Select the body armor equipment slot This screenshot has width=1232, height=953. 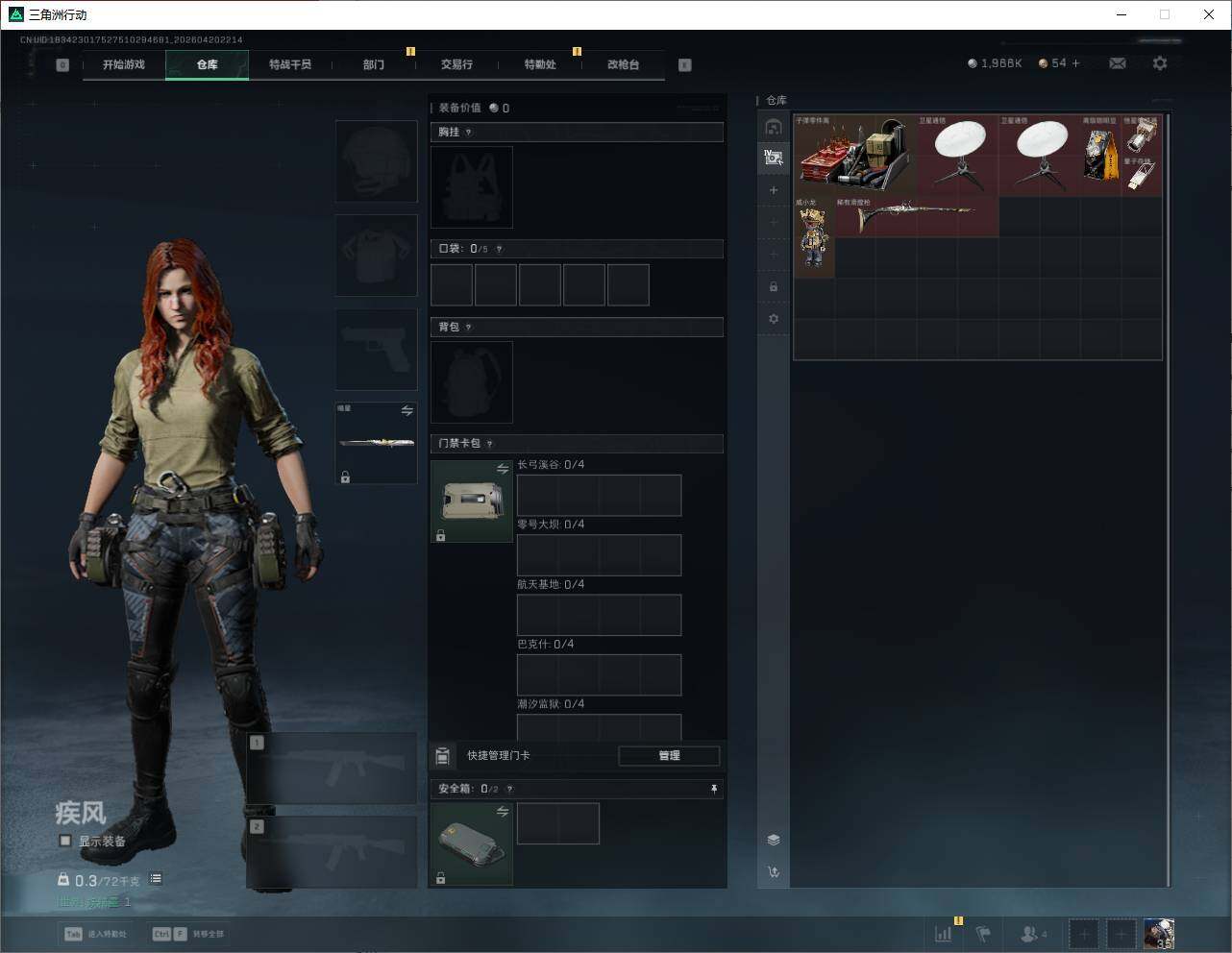(x=376, y=256)
